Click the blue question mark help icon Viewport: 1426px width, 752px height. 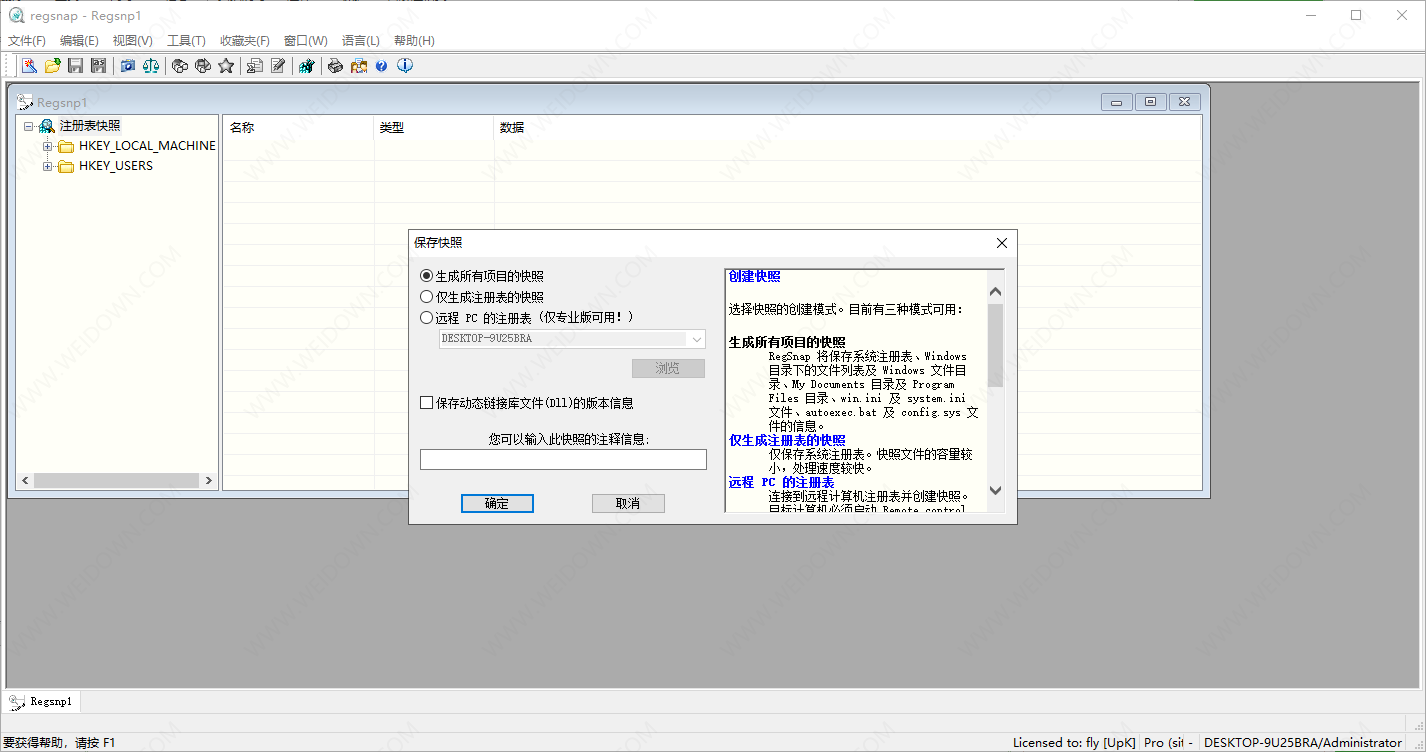pos(381,66)
